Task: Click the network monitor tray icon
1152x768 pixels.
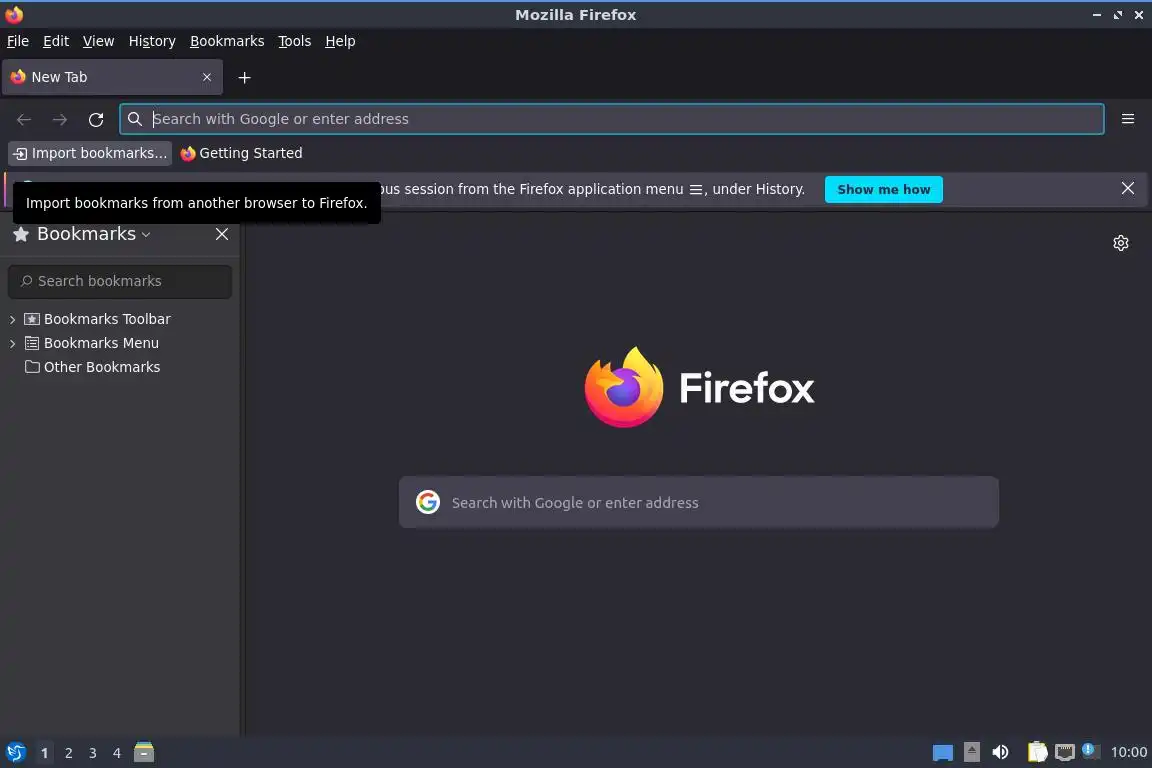Action: pyautogui.click(x=1065, y=752)
